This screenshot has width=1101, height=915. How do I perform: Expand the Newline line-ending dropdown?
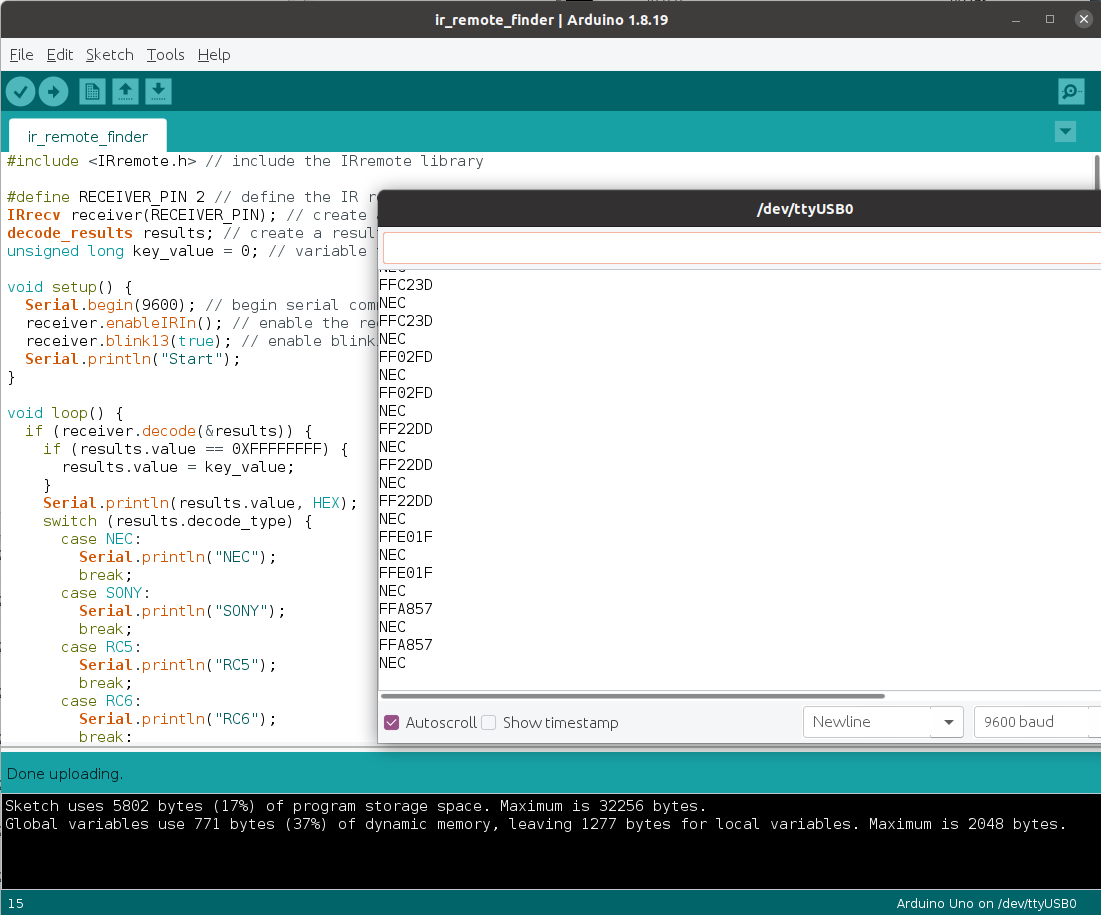(x=883, y=722)
